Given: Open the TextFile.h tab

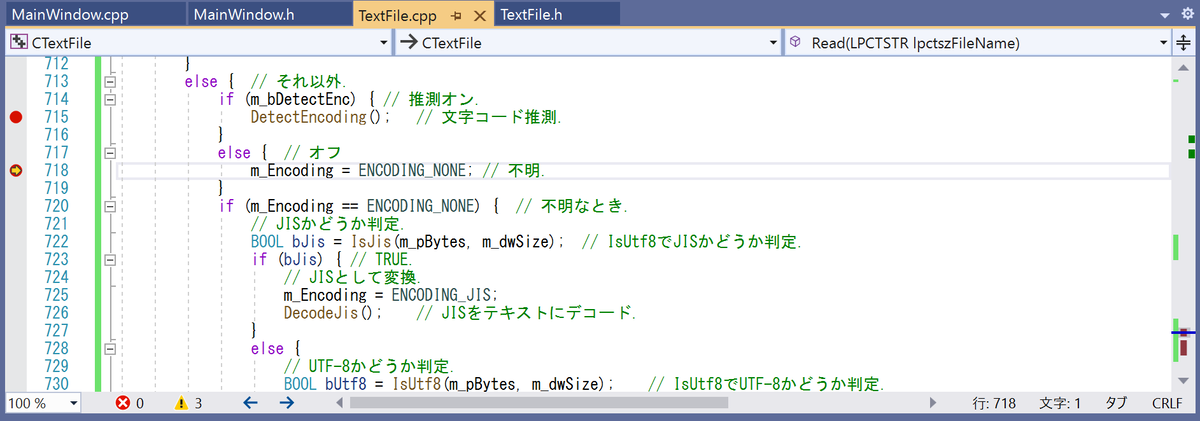Looking at the screenshot, I should 530,15.
